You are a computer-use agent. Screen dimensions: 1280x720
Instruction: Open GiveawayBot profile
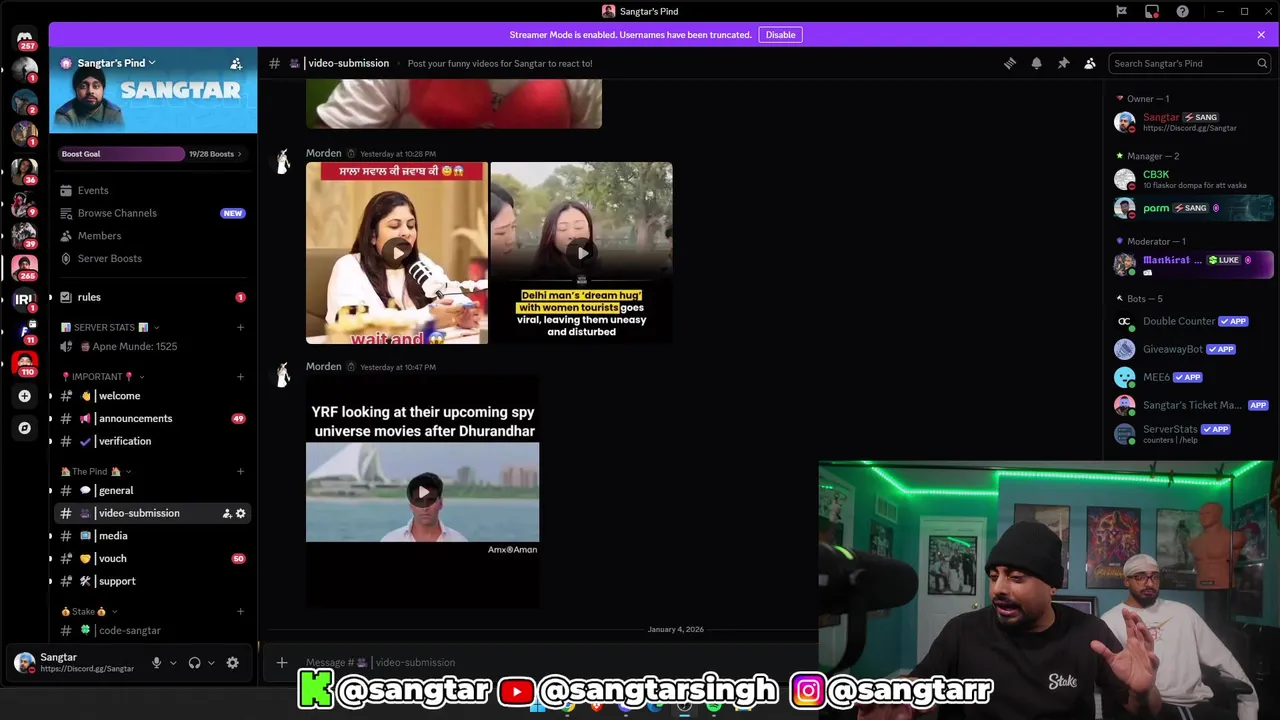1192,349
